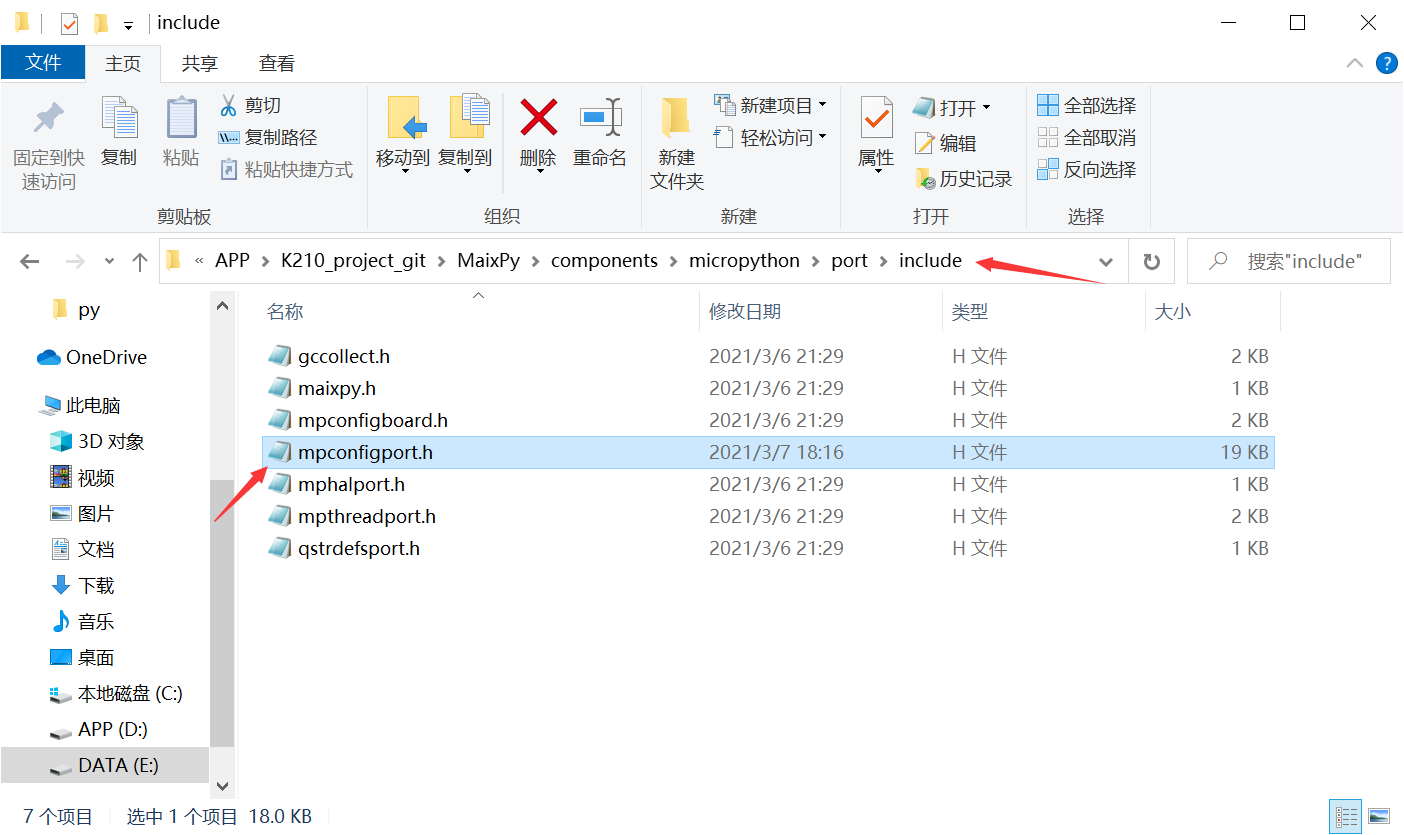The width and height of the screenshot is (1404, 835).
Task: Collapse the ribbon with chevron arrow
Action: click(1355, 63)
